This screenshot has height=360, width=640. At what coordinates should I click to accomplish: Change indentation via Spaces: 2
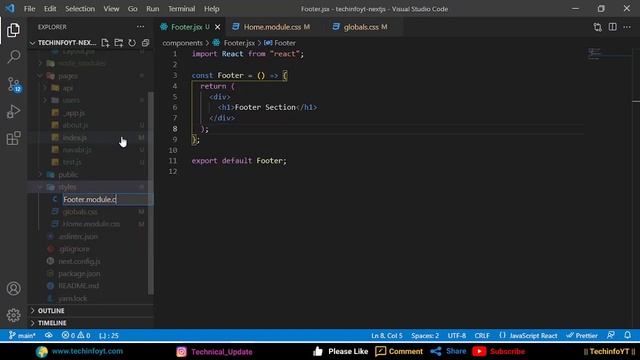[425, 336]
